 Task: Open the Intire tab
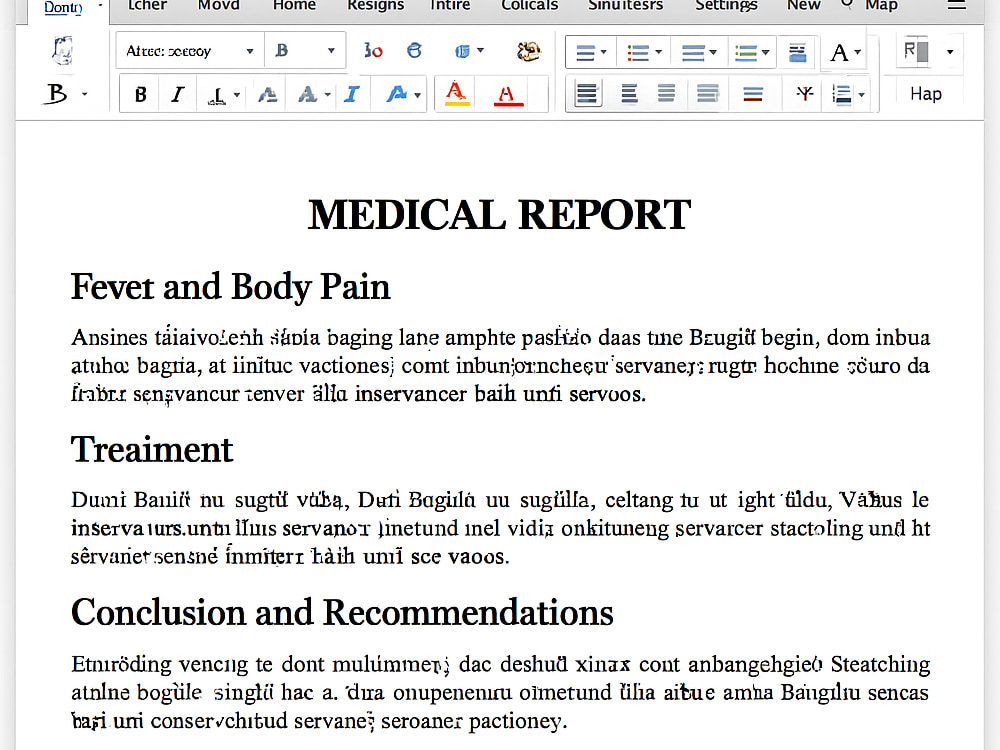450,5
